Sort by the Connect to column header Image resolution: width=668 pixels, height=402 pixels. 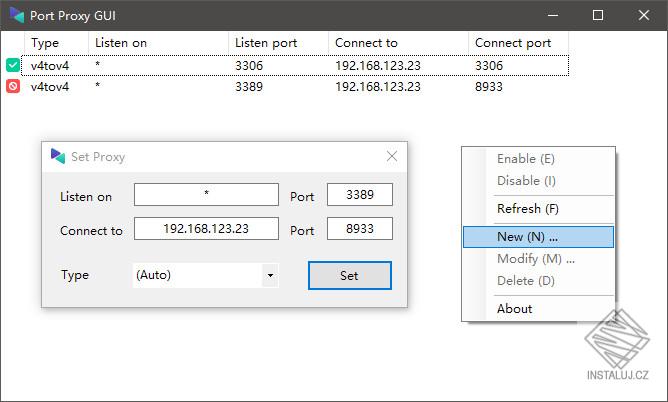[x=398, y=43]
